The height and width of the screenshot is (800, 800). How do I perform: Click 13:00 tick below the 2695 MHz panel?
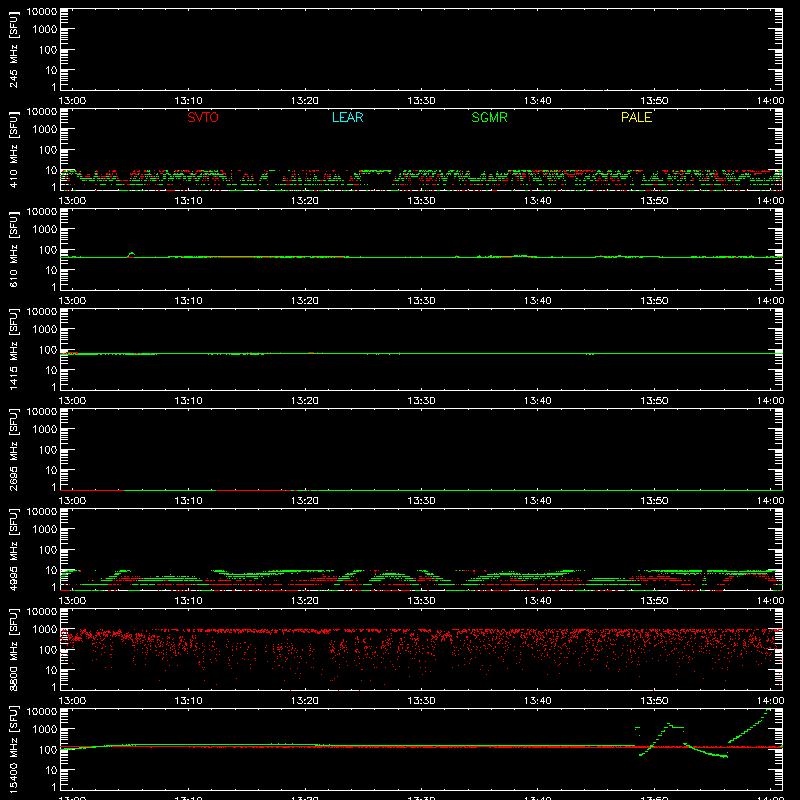pos(72,501)
